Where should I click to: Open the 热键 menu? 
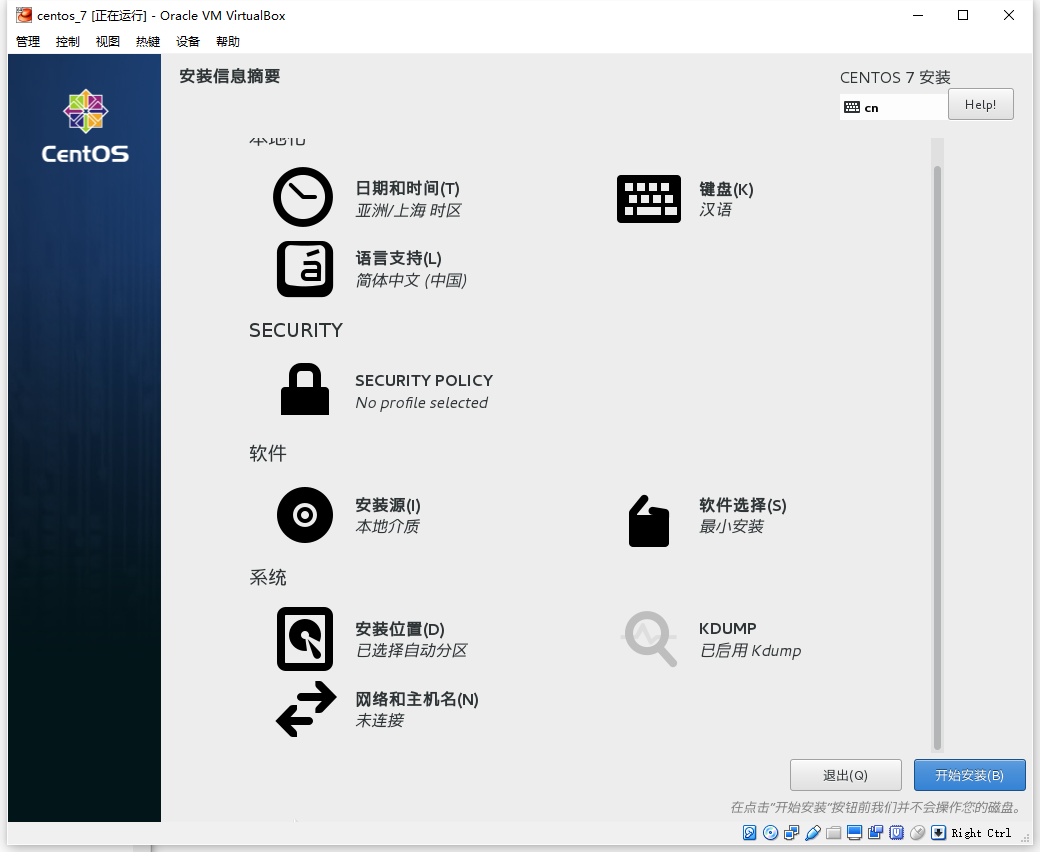pyautogui.click(x=148, y=42)
